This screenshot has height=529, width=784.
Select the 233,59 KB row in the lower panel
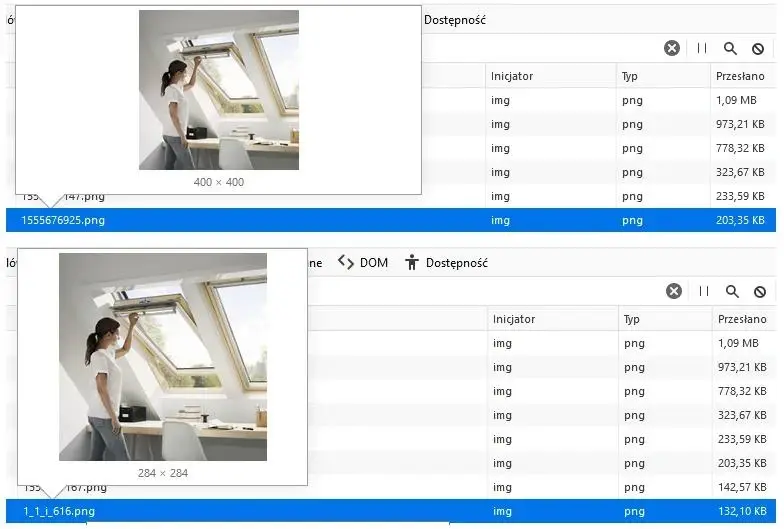click(x=542, y=439)
